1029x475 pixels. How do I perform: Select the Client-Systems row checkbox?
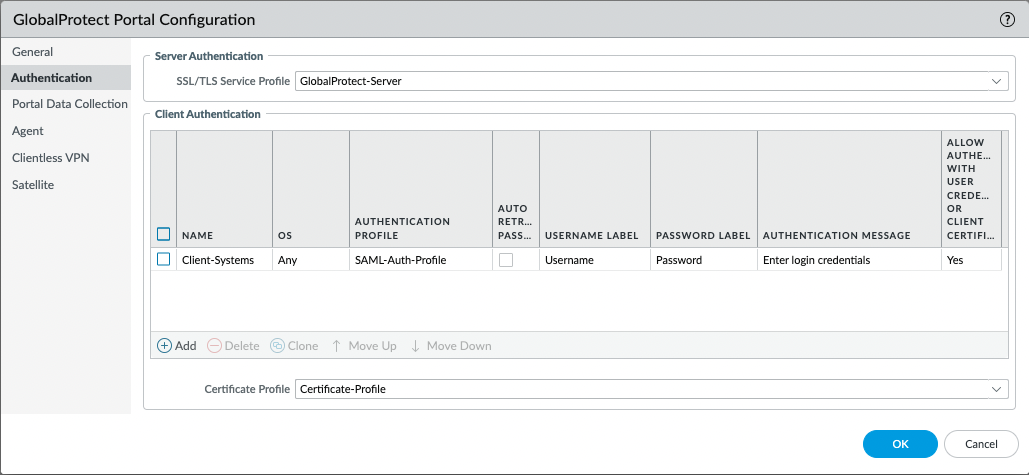(164, 260)
